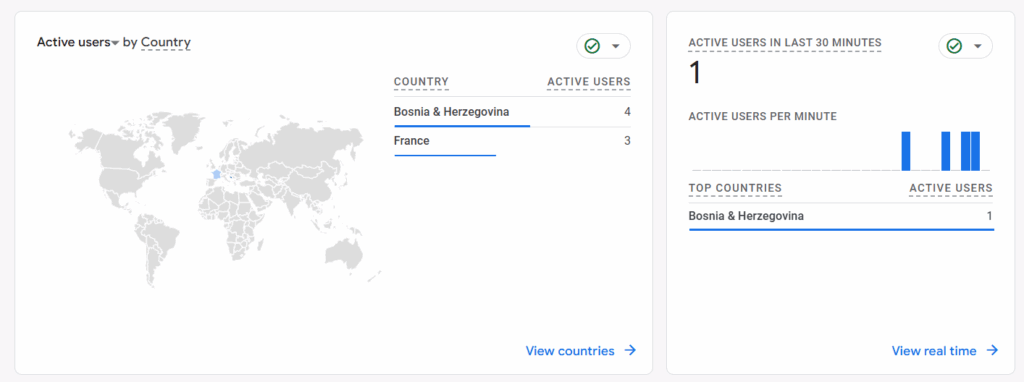Click the TOP COUNTRIES header label
Screen dimensions: 1024x382
tap(735, 188)
